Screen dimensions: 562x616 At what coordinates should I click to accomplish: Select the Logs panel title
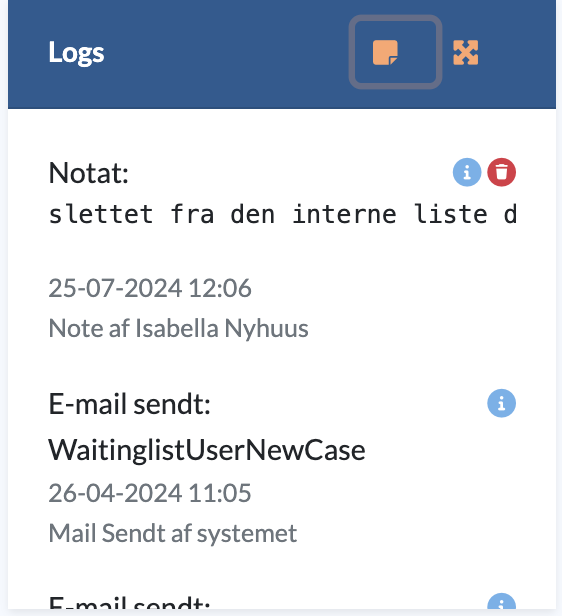77,52
